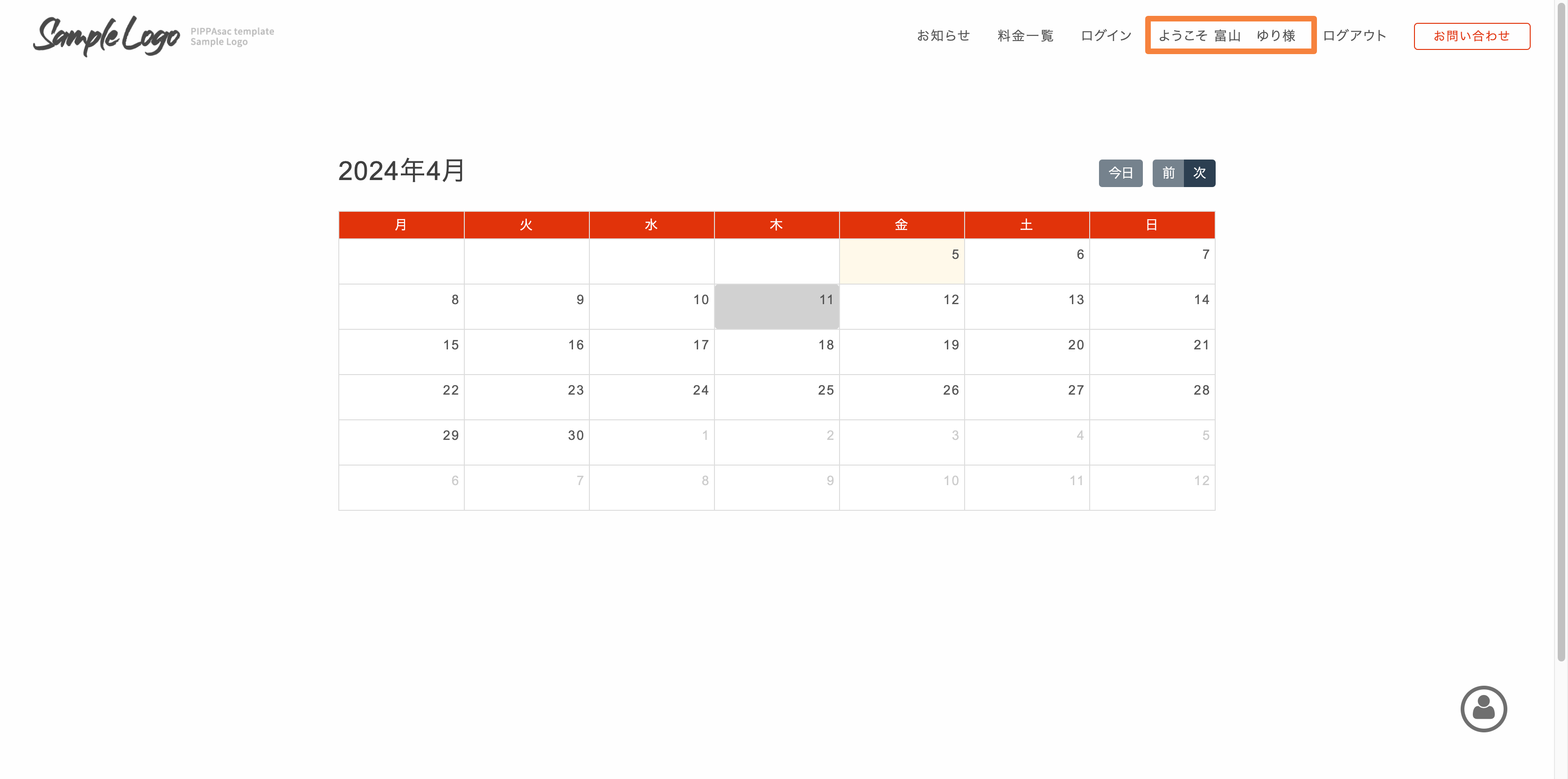This screenshot has width=1568, height=779.
Task: Click the 月 column header
Action: point(400,224)
